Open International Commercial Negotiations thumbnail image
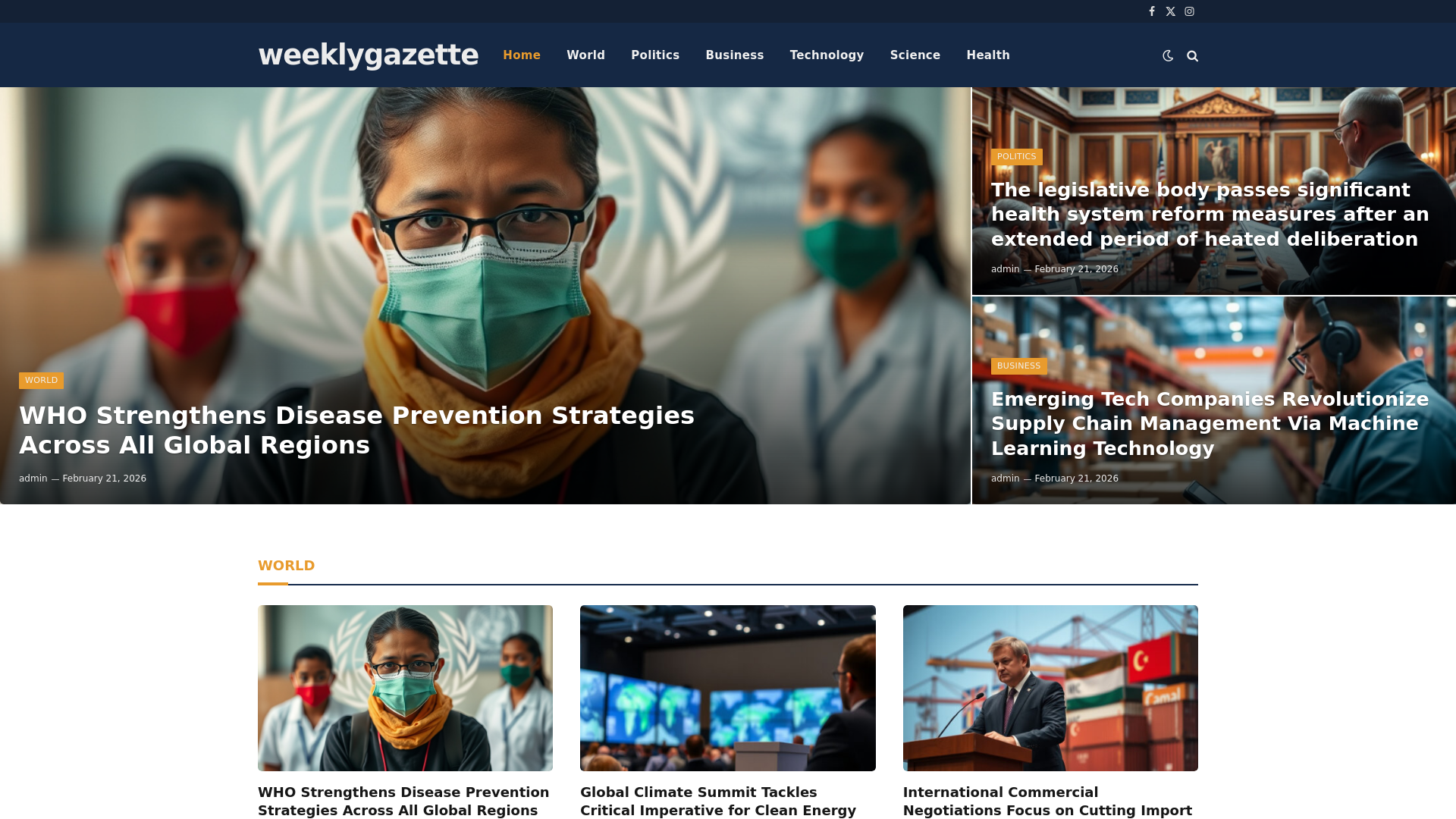1456x819 pixels. coord(1050,688)
